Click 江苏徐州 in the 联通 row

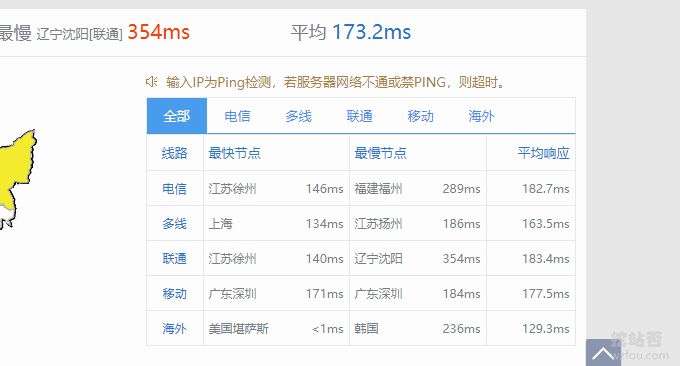coord(232,258)
